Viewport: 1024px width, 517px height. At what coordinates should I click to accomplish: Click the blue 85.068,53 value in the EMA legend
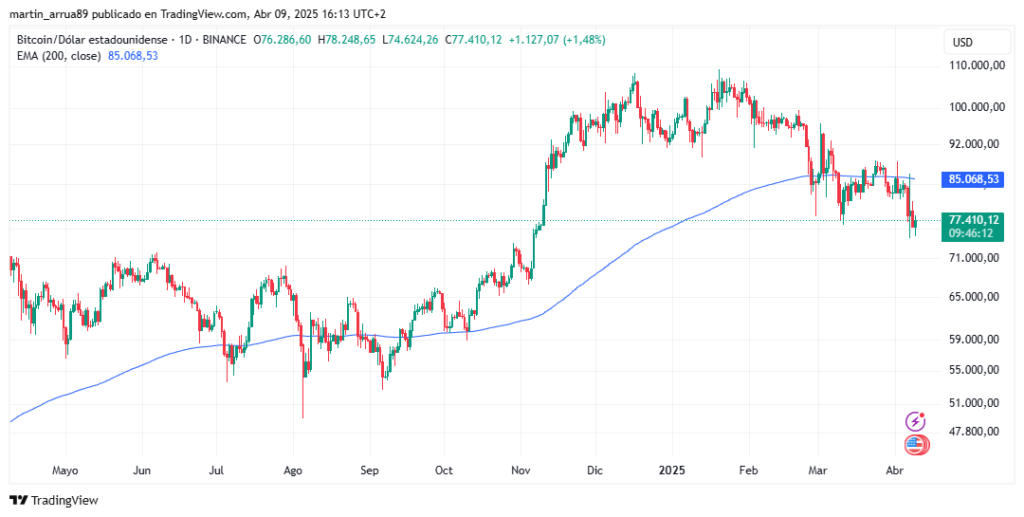(x=133, y=56)
